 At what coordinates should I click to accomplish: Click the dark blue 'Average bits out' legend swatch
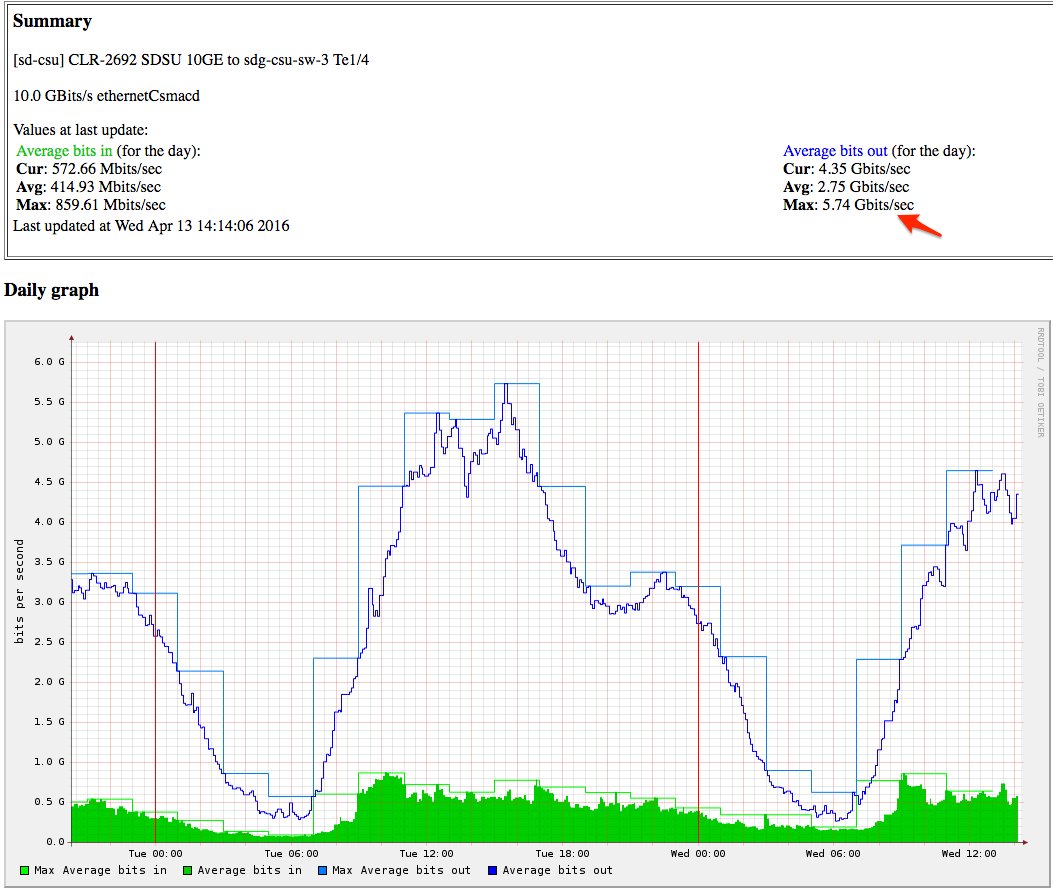pos(492,871)
